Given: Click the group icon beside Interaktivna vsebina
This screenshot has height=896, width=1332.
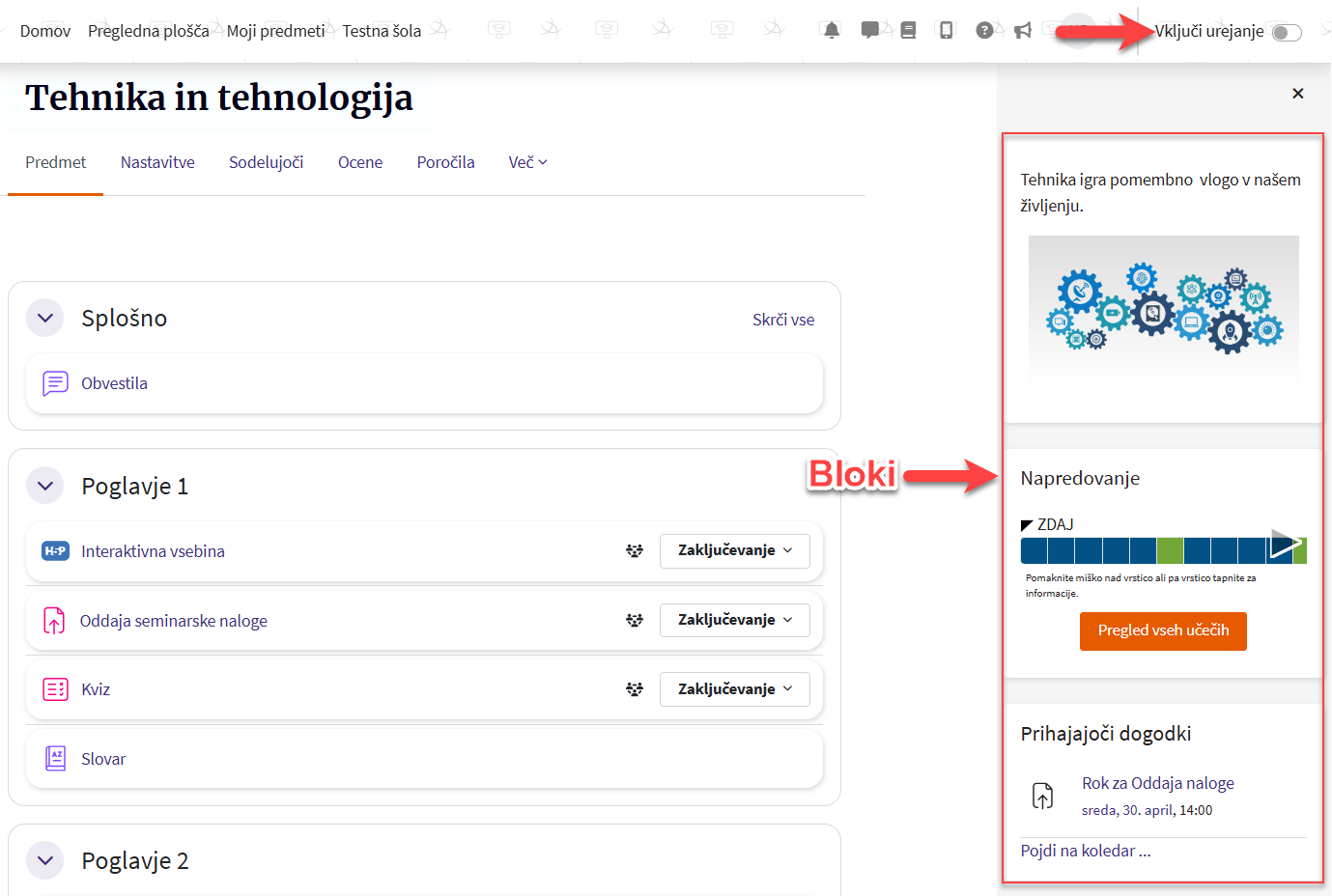Looking at the screenshot, I should [635, 550].
